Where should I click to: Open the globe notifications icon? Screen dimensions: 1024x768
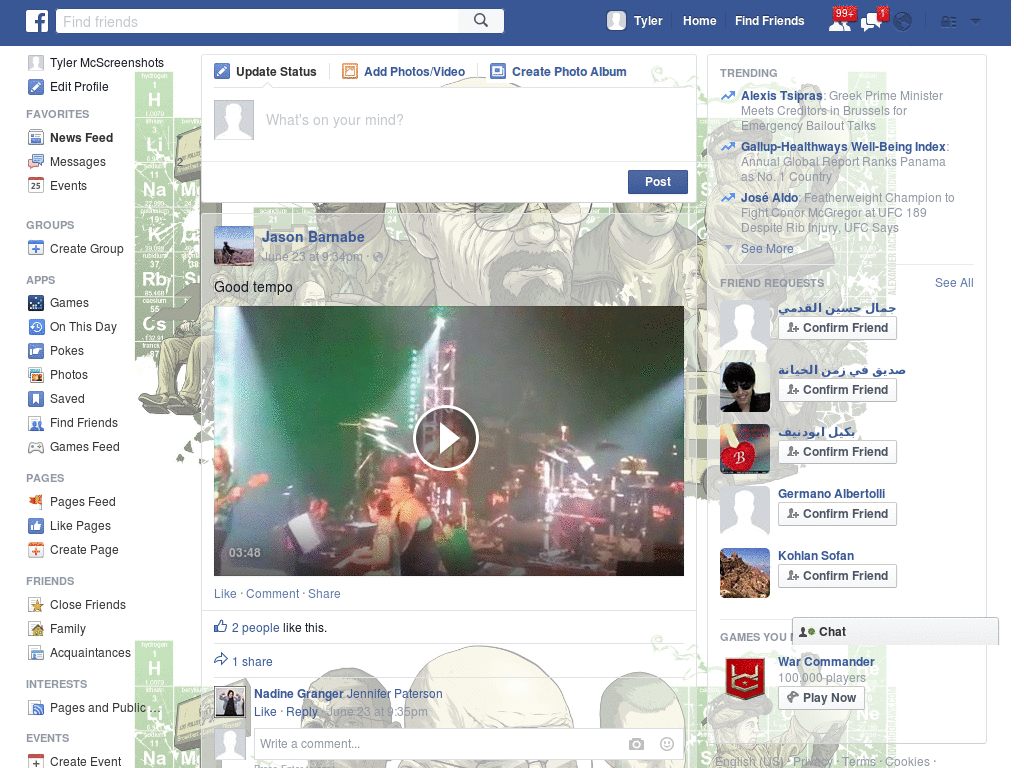(903, 22)
